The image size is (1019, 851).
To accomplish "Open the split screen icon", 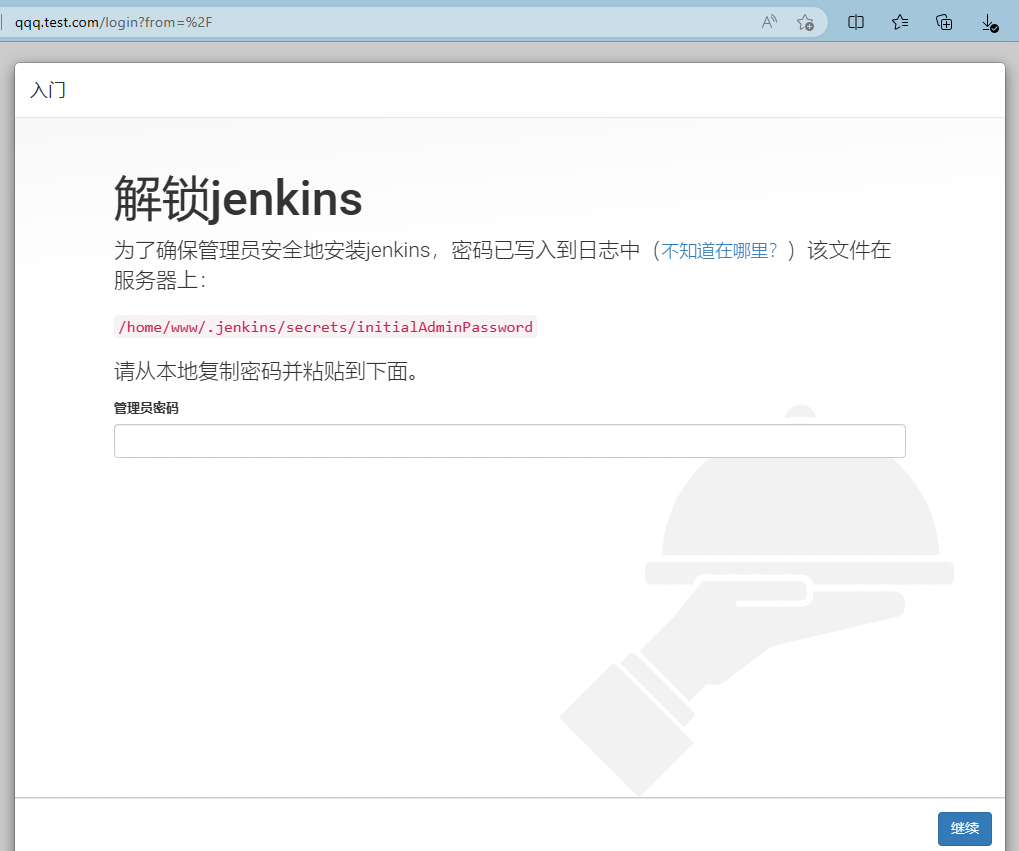I will [856, 22].
